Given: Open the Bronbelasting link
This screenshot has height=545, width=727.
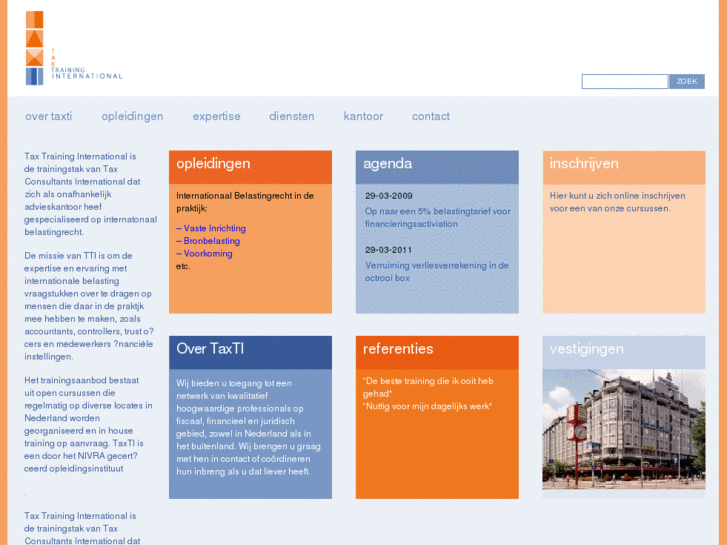Looking at the screenshot, I should [208, 241].
